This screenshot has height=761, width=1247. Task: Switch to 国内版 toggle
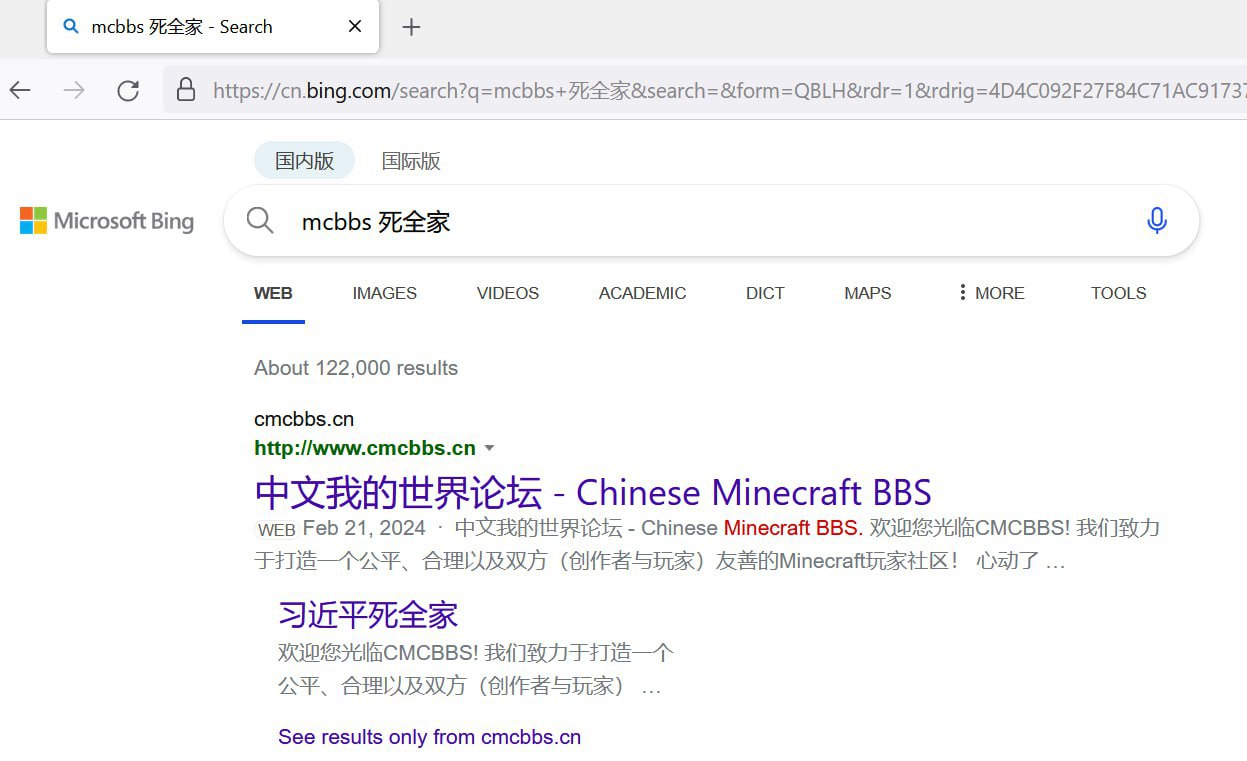click(305, 161)
